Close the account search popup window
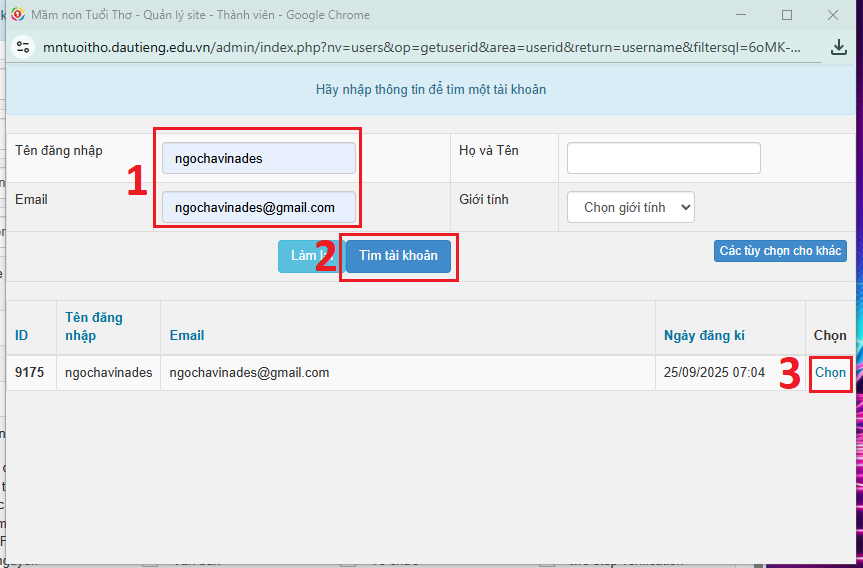The height and width of the screenshot is (568, 863). (x=832, y=15)
